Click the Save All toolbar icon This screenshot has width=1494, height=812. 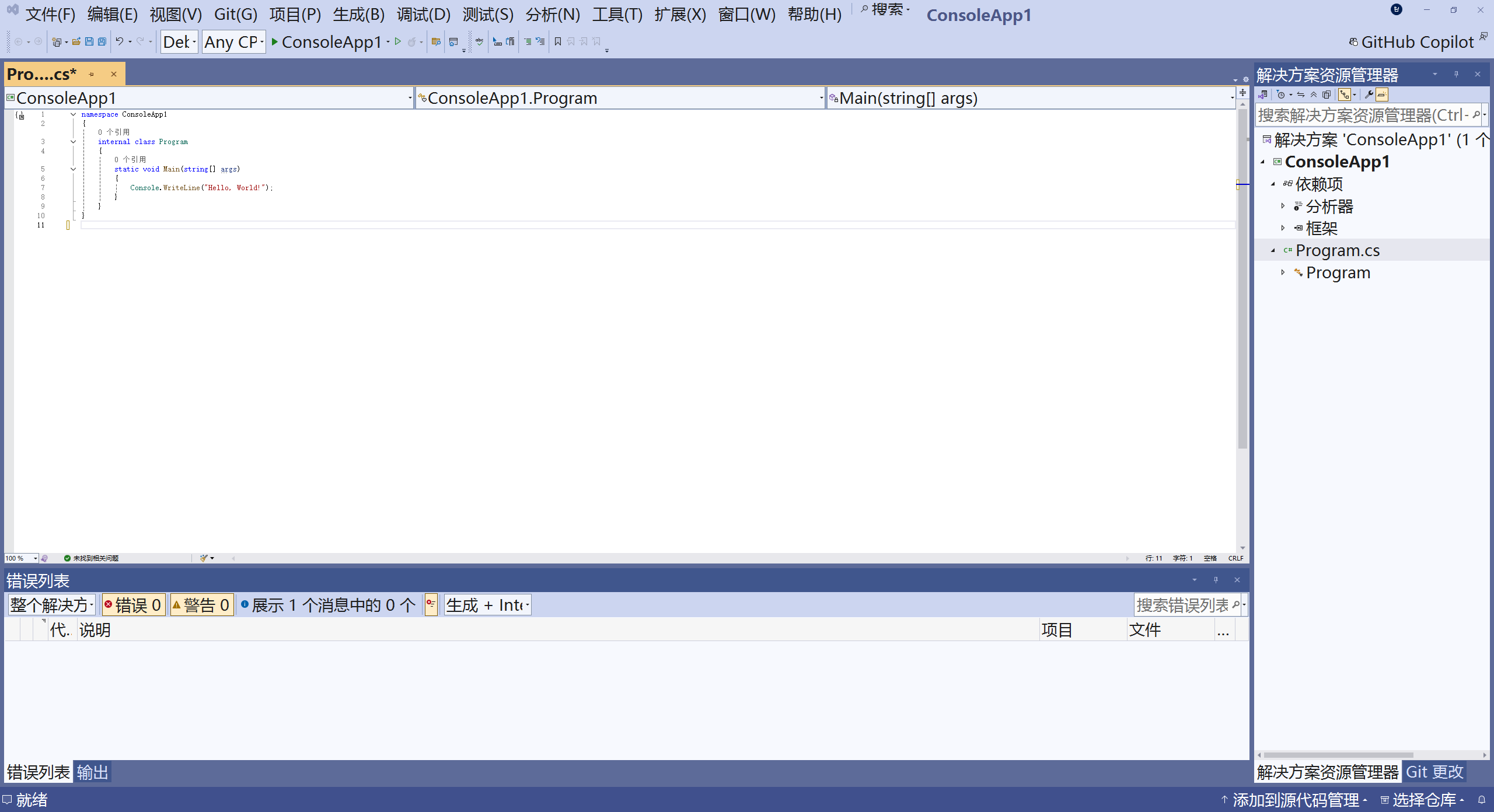click(x=102, y=41)
